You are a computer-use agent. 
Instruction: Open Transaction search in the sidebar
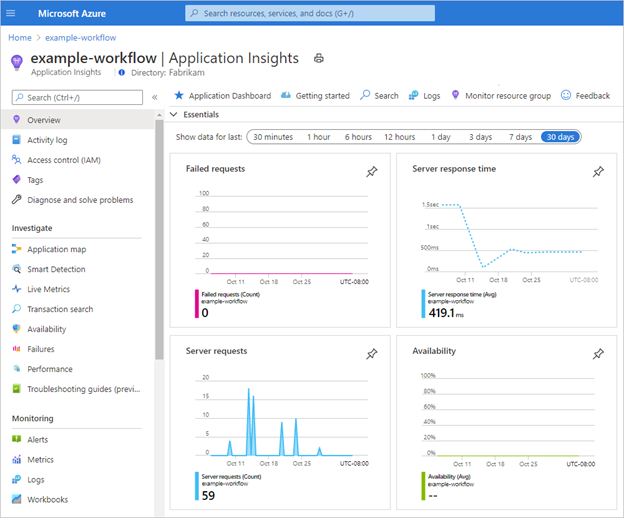(x=60, y=309)
